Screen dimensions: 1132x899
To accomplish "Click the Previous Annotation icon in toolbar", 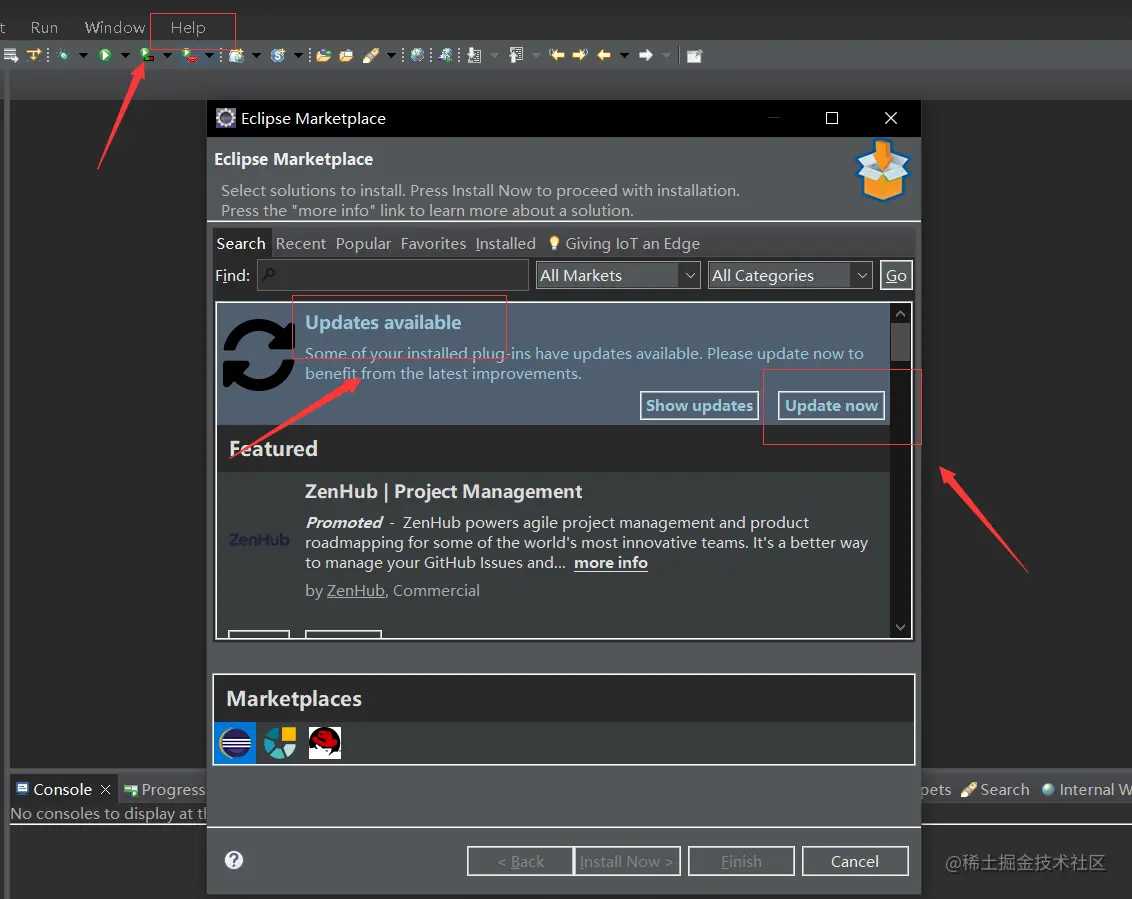I will point(516,55).
